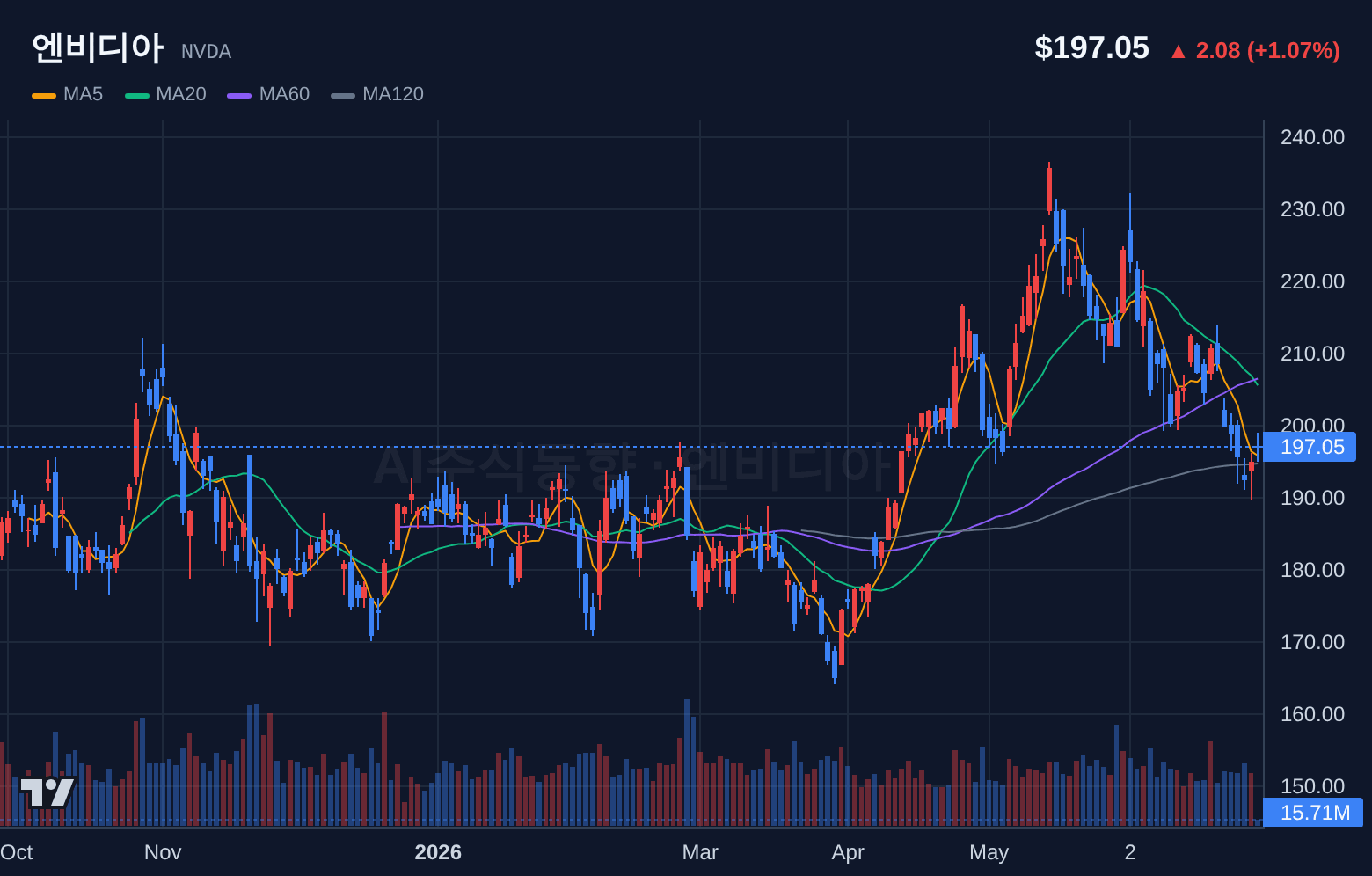Click the 2.08 (+1.07%) change text
Viewport: 1372px width, 876px height.
point(1267,51)
